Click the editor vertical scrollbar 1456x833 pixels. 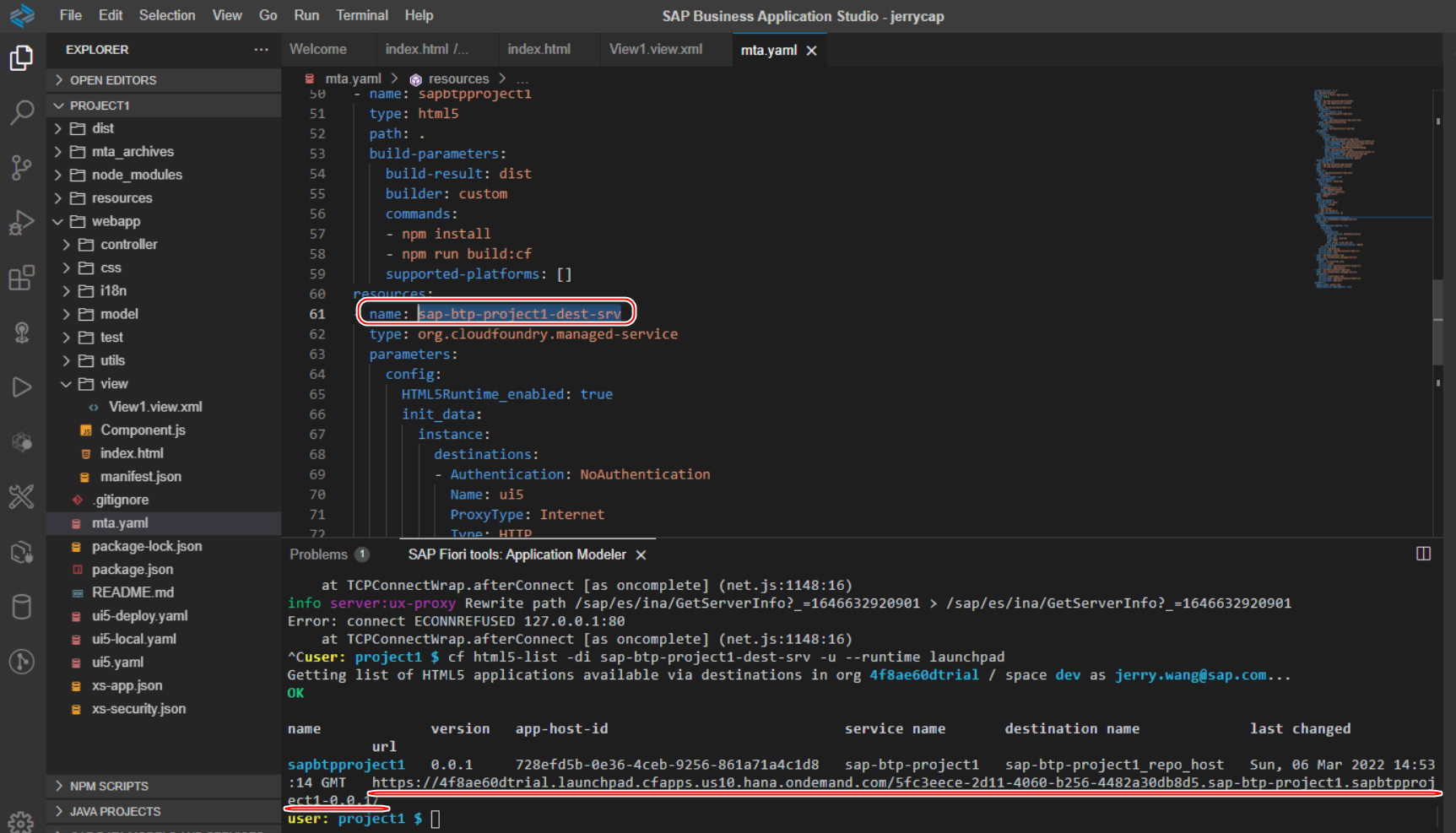(x=1438, y=321)
